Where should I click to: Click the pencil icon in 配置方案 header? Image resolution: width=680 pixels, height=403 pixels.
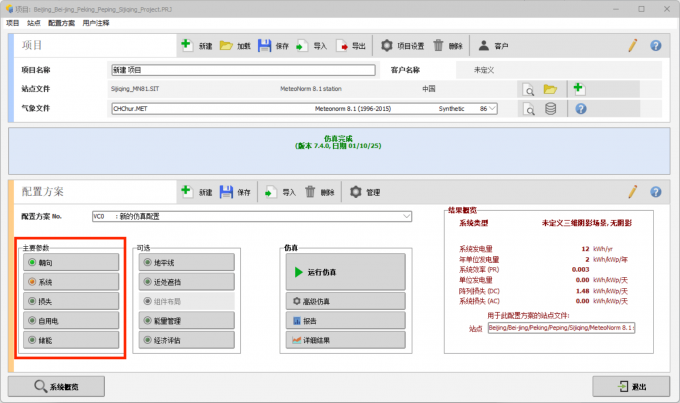coord(632,191)
